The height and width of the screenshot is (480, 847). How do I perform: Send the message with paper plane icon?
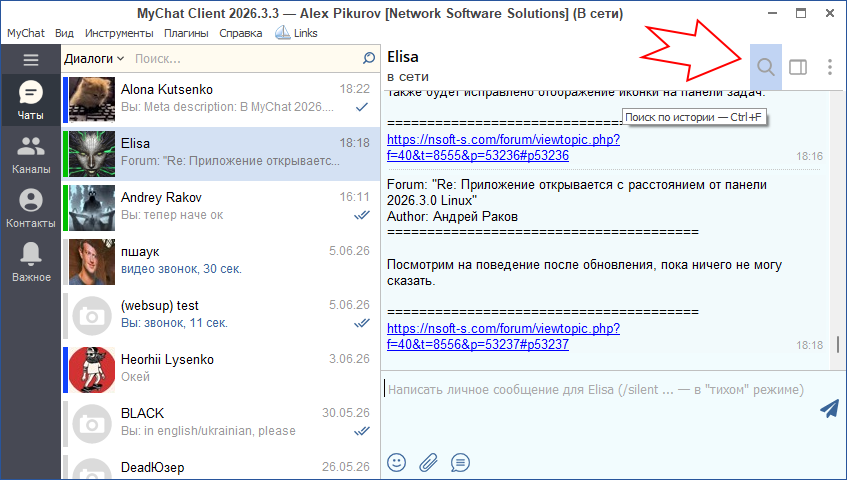(830, 409)
